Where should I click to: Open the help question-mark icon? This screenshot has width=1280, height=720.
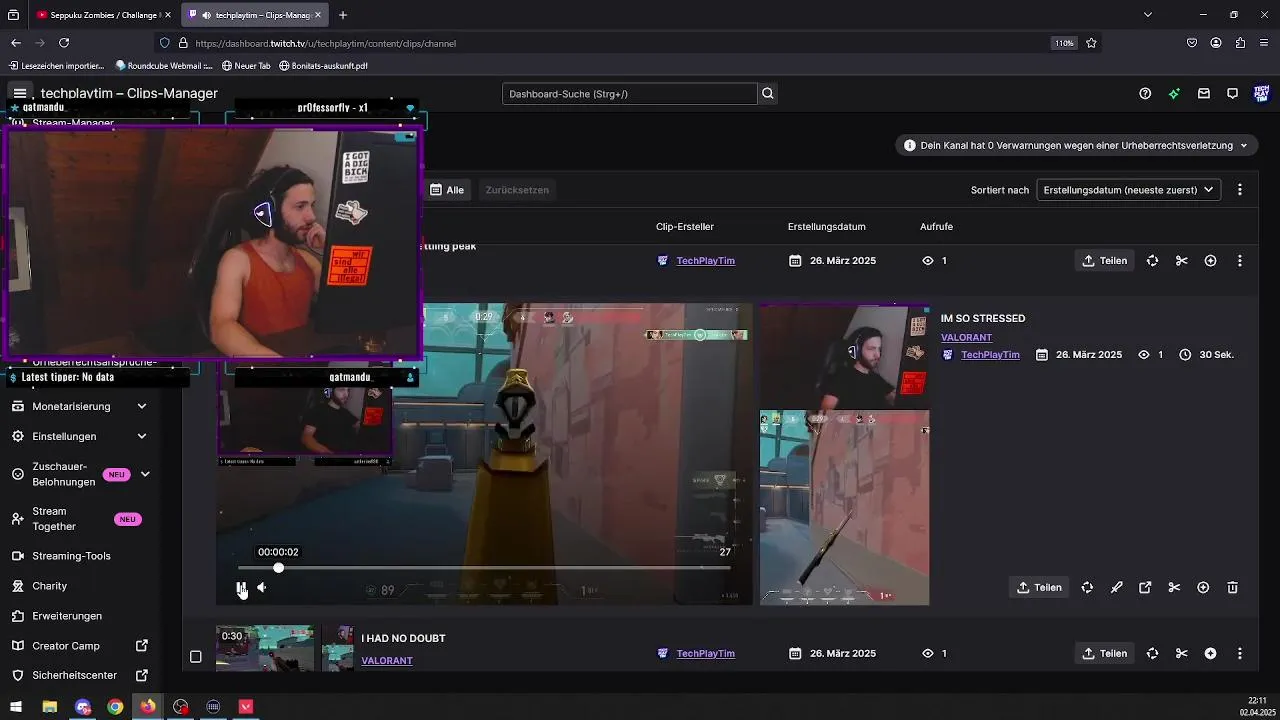[1145, 94]
